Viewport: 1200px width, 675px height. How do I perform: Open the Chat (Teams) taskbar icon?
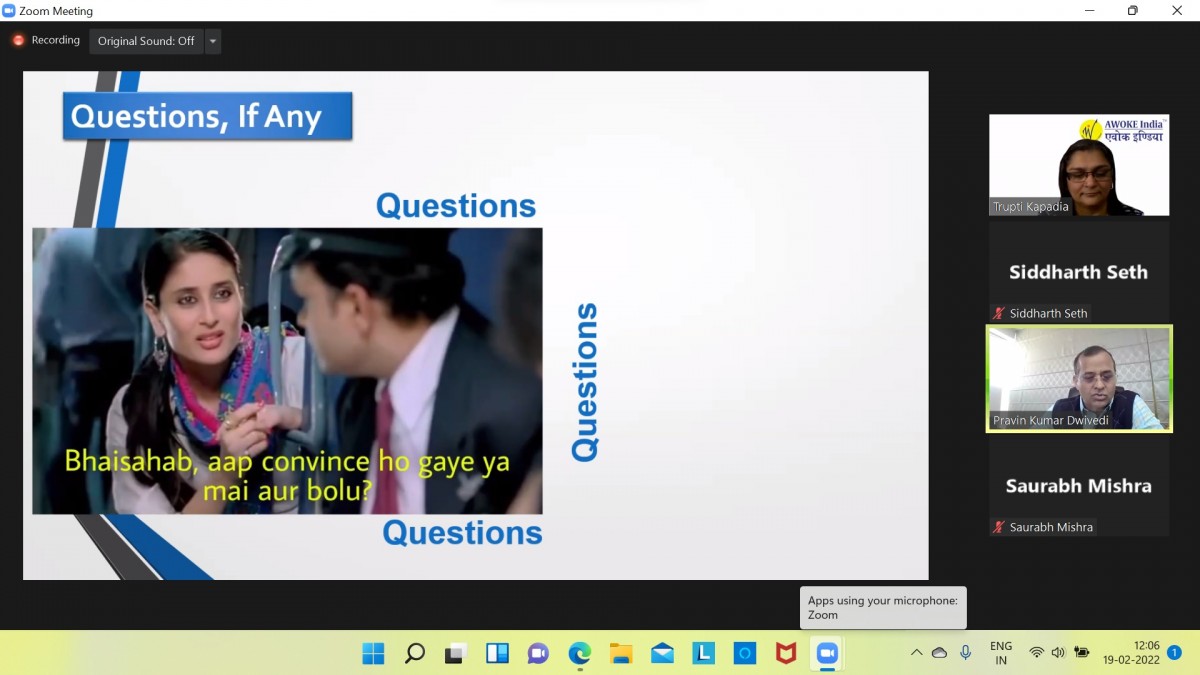point(538,653)
